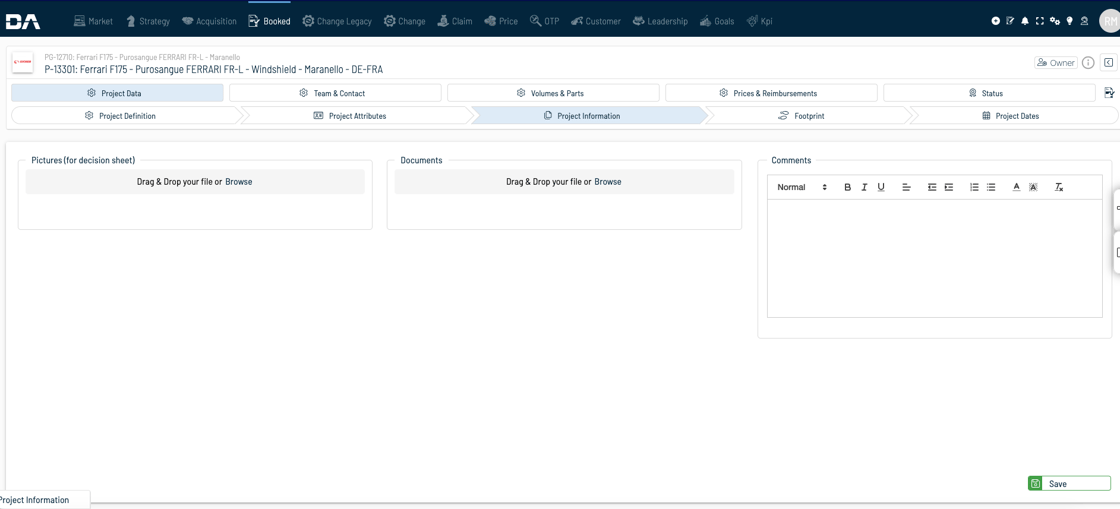Go to Project Definition step
The height and width of the screenshot is (509, 1120).
pyautogui.click(x=126, y=116)
